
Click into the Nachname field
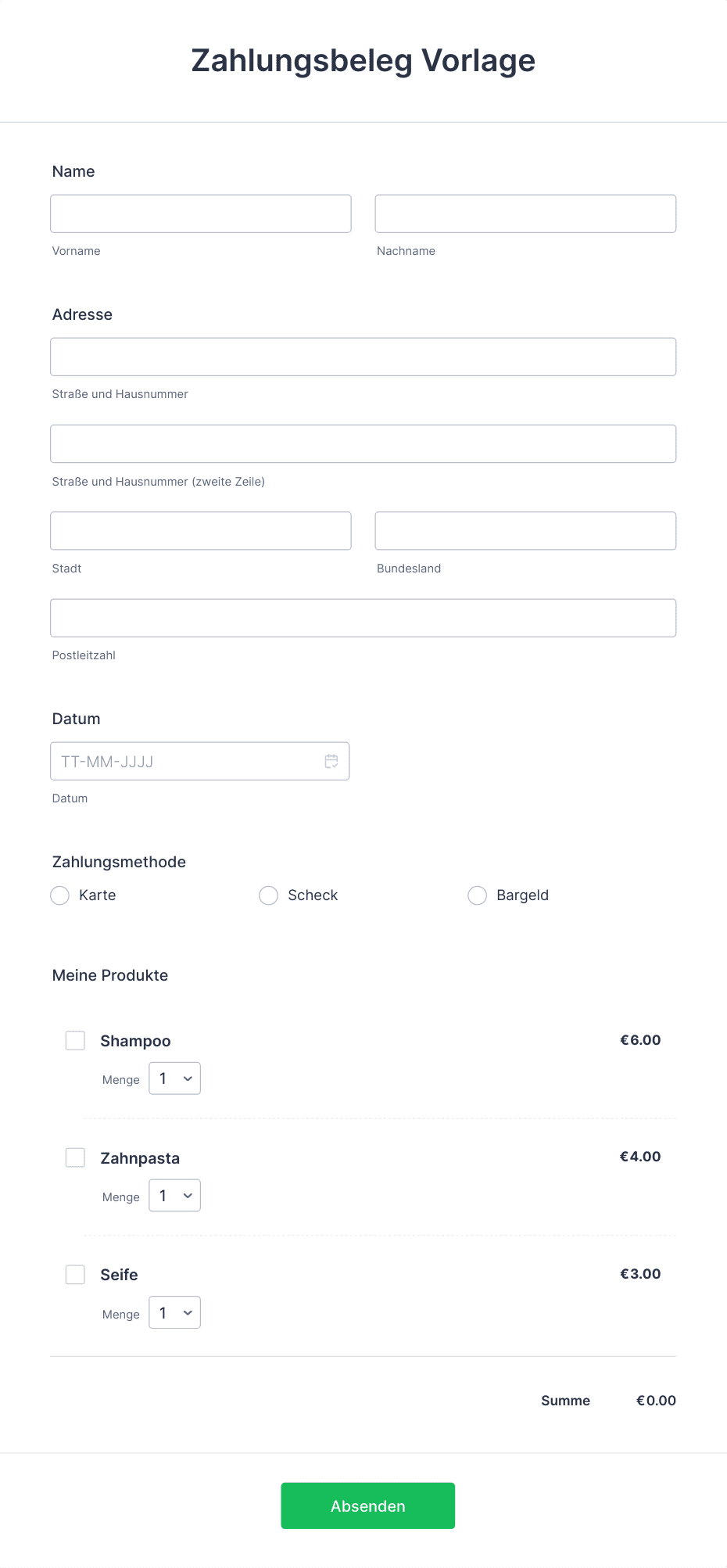pyautogui.click(x=525, y=213)
